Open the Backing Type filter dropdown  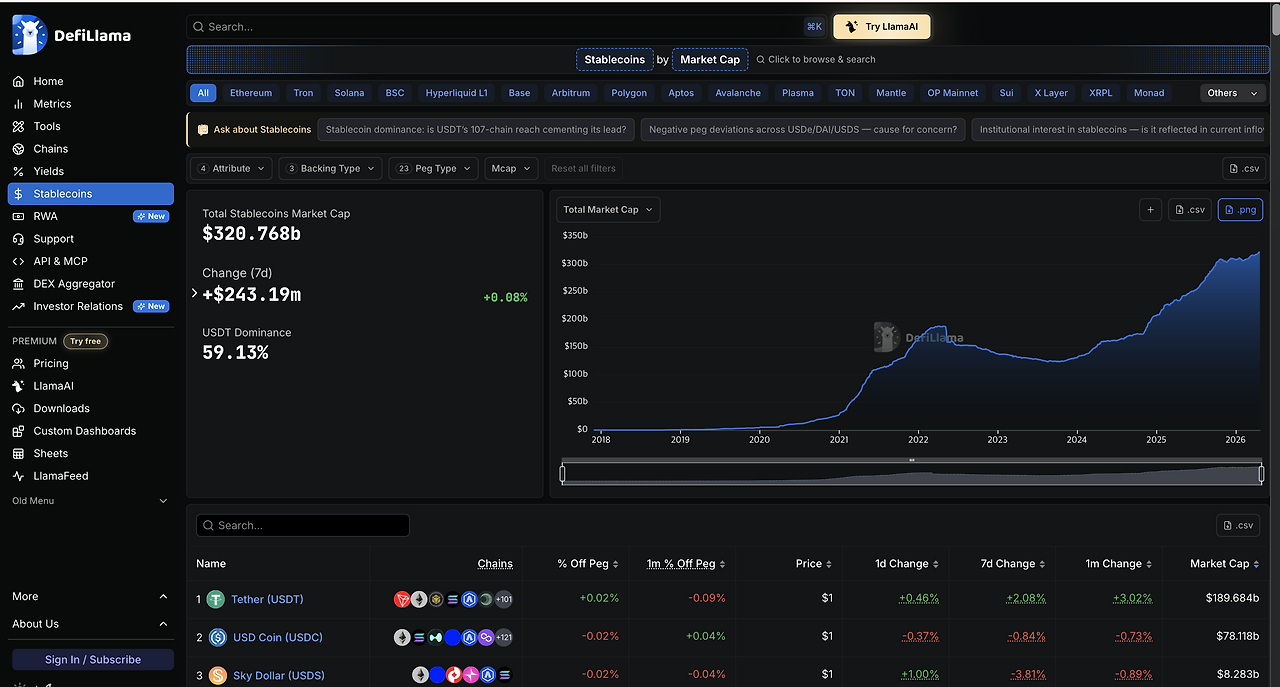click(x=330, y=168)
